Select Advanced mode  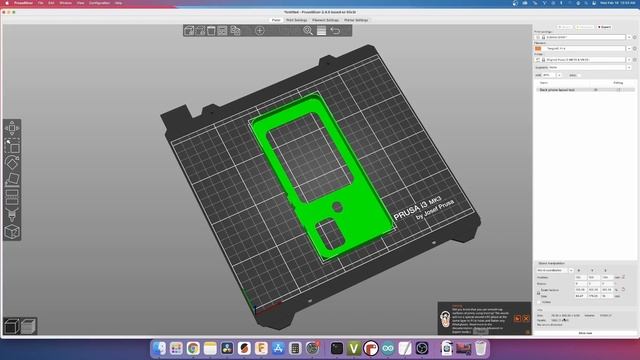[x=584, y=27]
